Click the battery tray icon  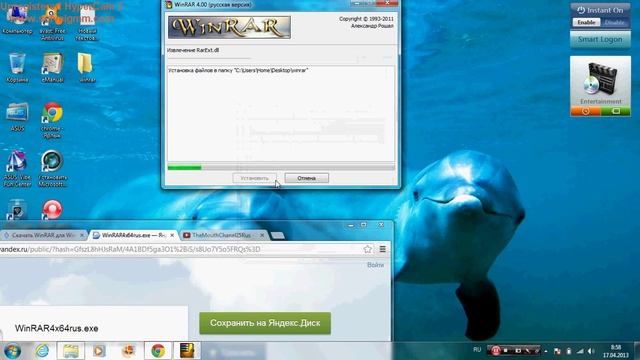pos(569,351)
